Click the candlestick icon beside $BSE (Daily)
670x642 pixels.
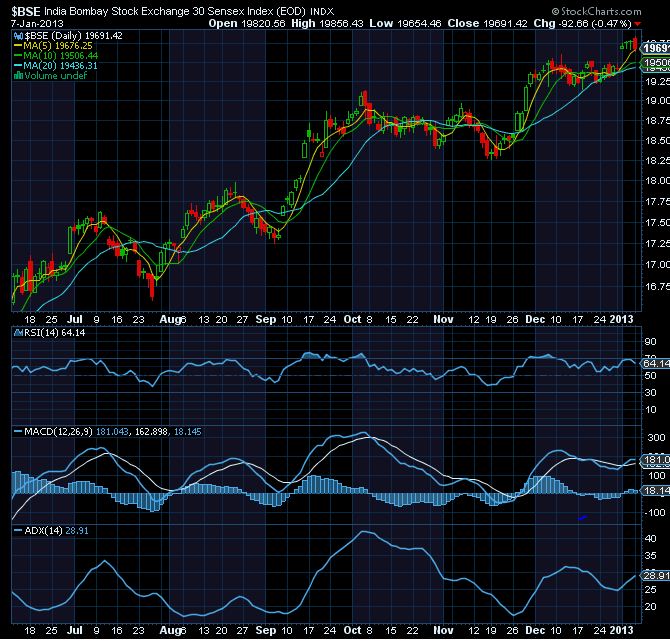pos(18,36)
